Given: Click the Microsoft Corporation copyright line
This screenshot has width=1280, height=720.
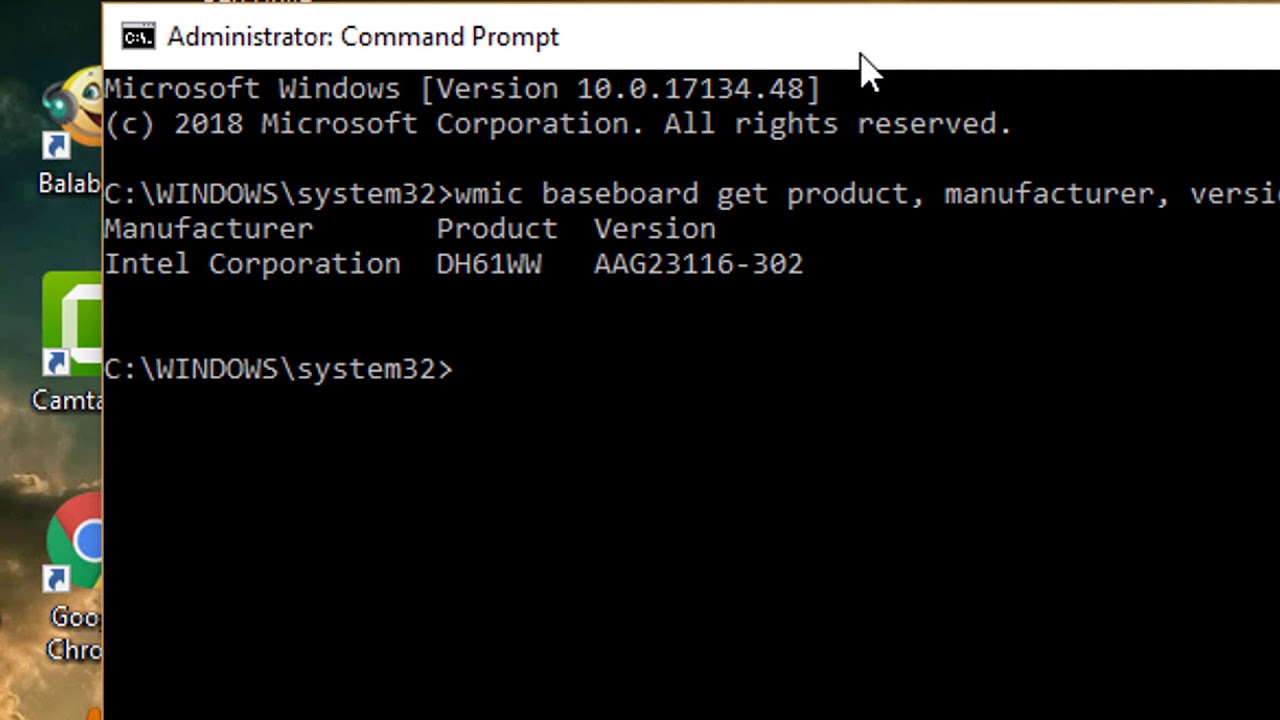Looking at the screenshot, I should (x=558, y=124).
